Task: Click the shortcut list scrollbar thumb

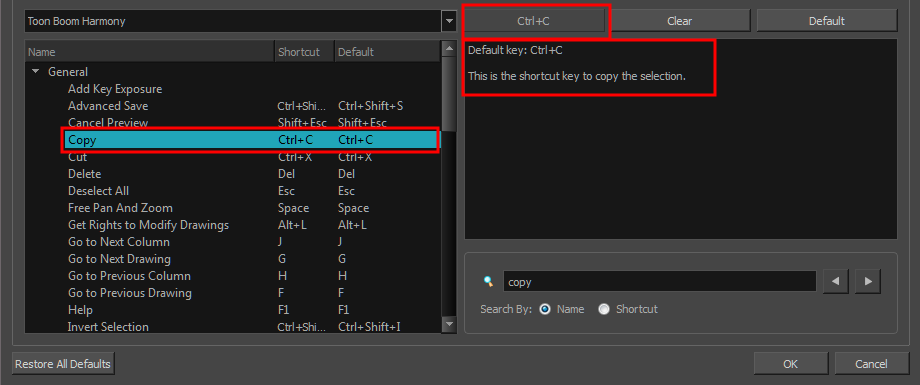Action: coord(449,94)
